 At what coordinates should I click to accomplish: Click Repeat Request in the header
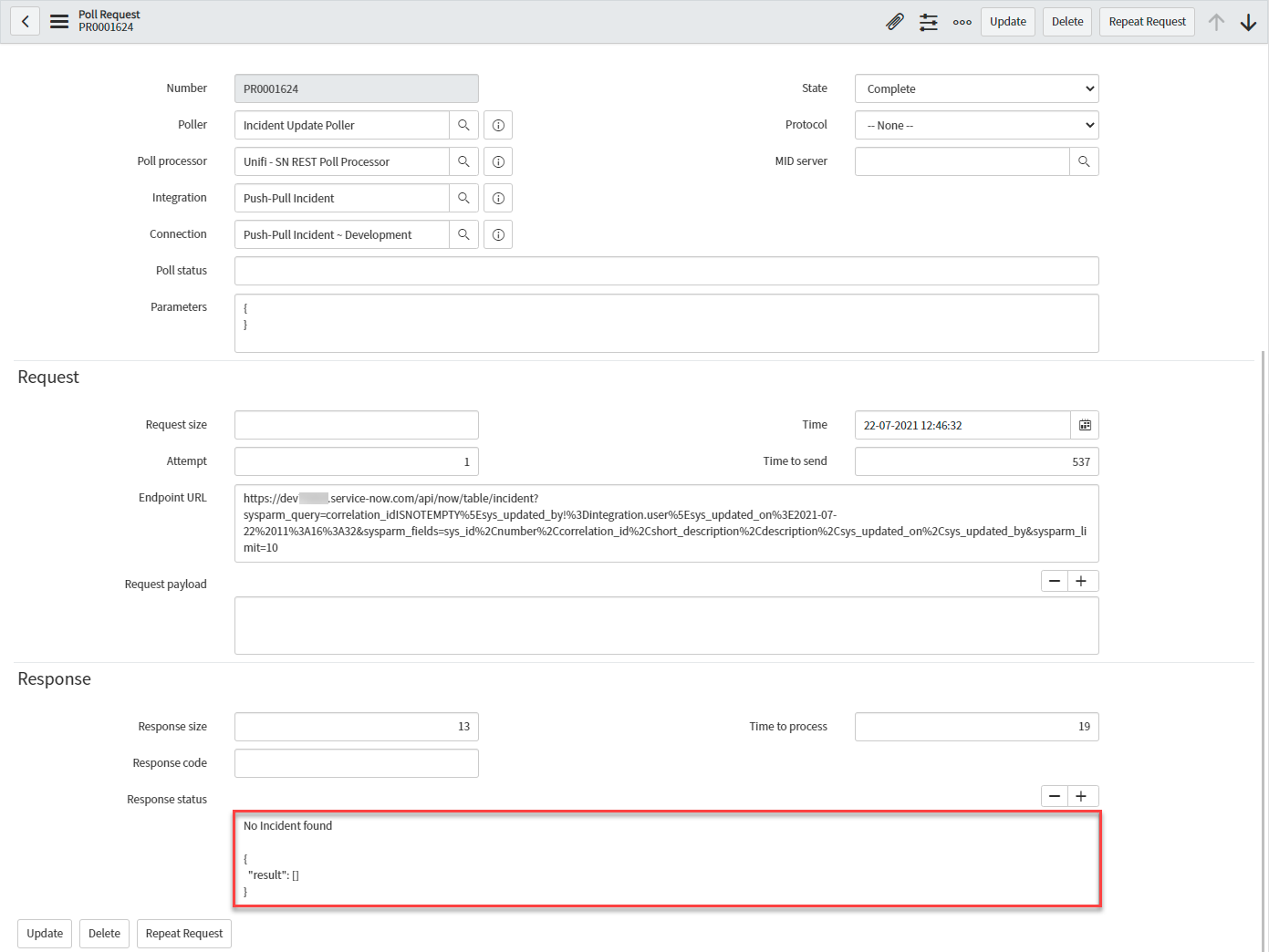[x=1147, y=22]
